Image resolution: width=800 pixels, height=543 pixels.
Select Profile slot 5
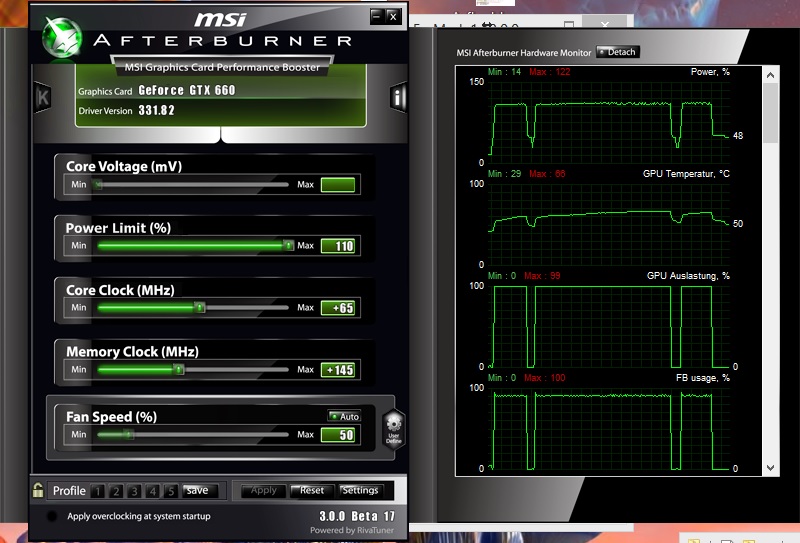[171, 491]
